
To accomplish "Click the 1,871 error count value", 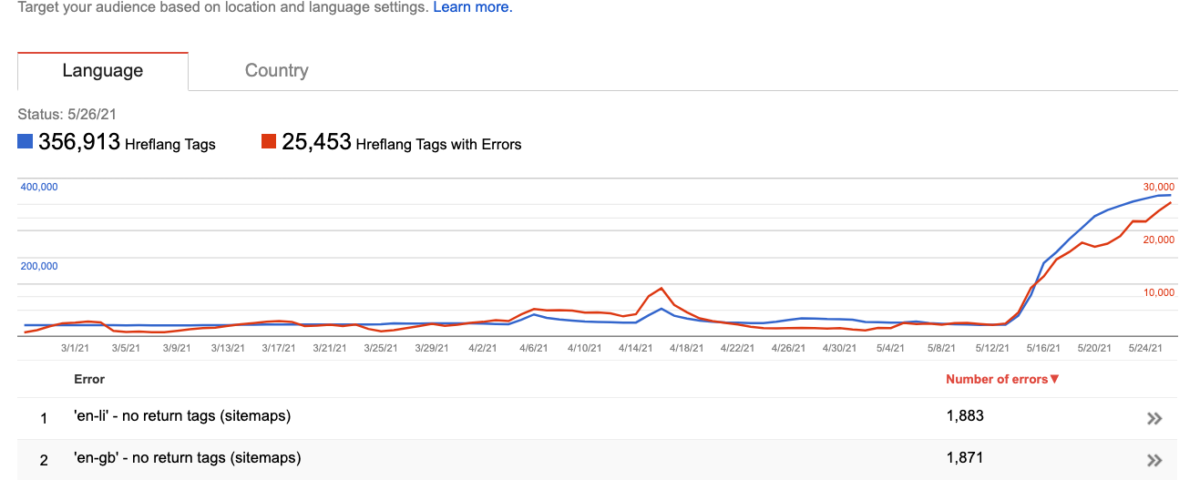I will (965, 457).
